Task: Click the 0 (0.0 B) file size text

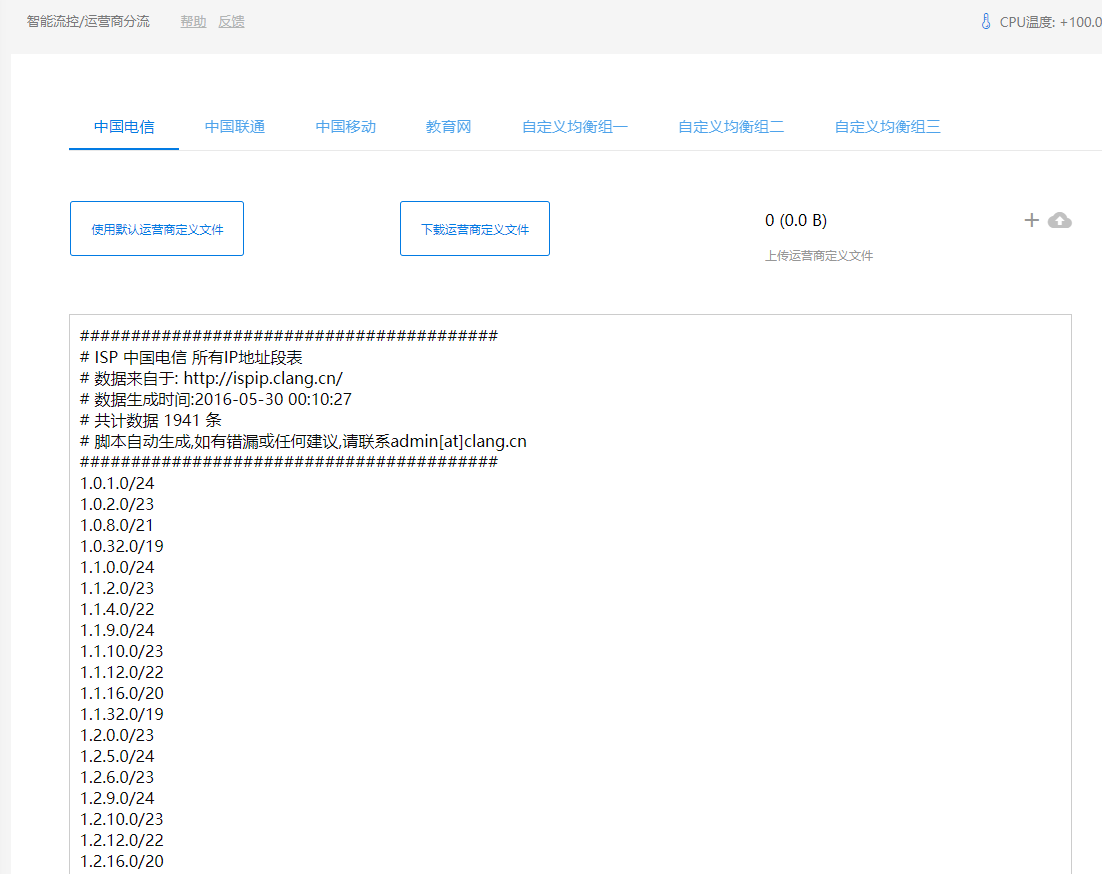Action: point(796,220)
